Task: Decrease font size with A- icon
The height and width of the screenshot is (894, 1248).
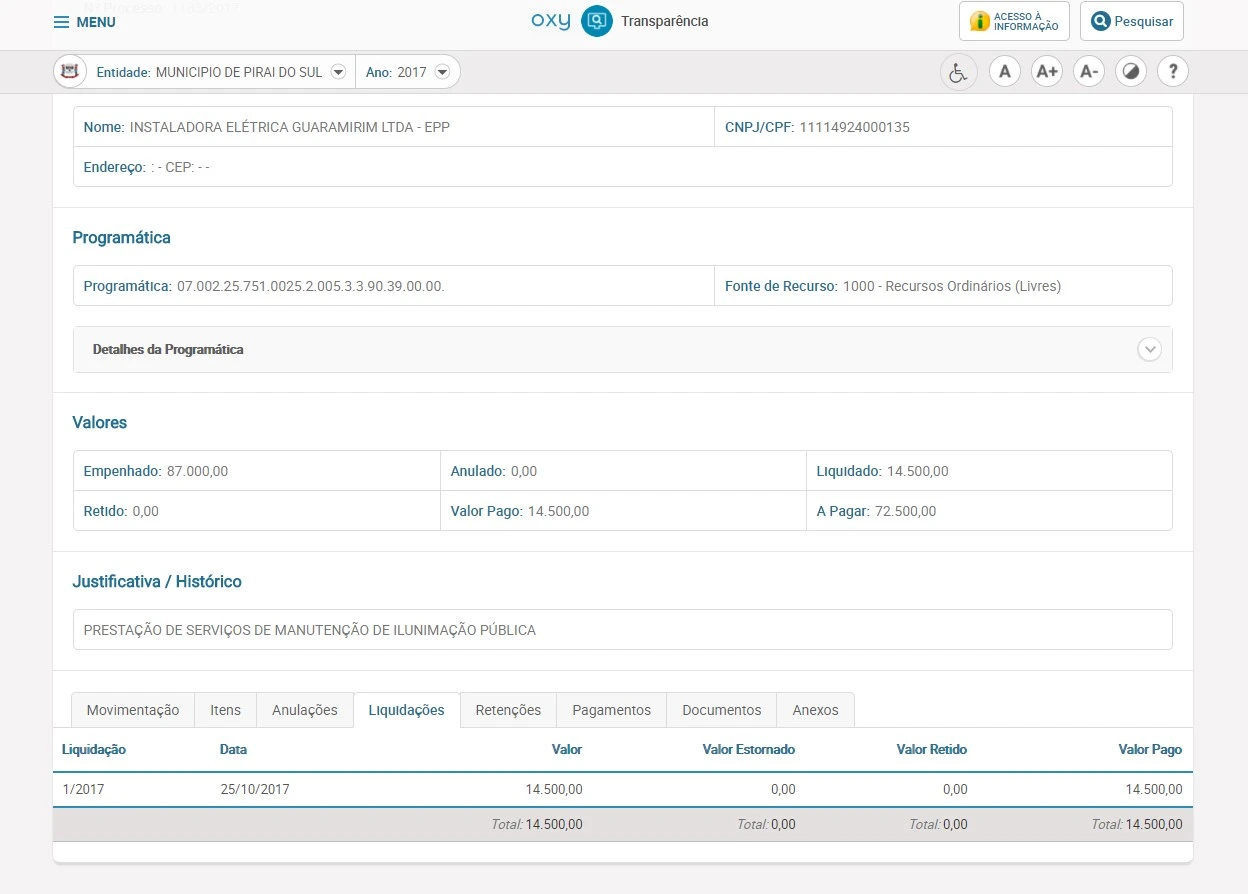Action: point(1088,72)
